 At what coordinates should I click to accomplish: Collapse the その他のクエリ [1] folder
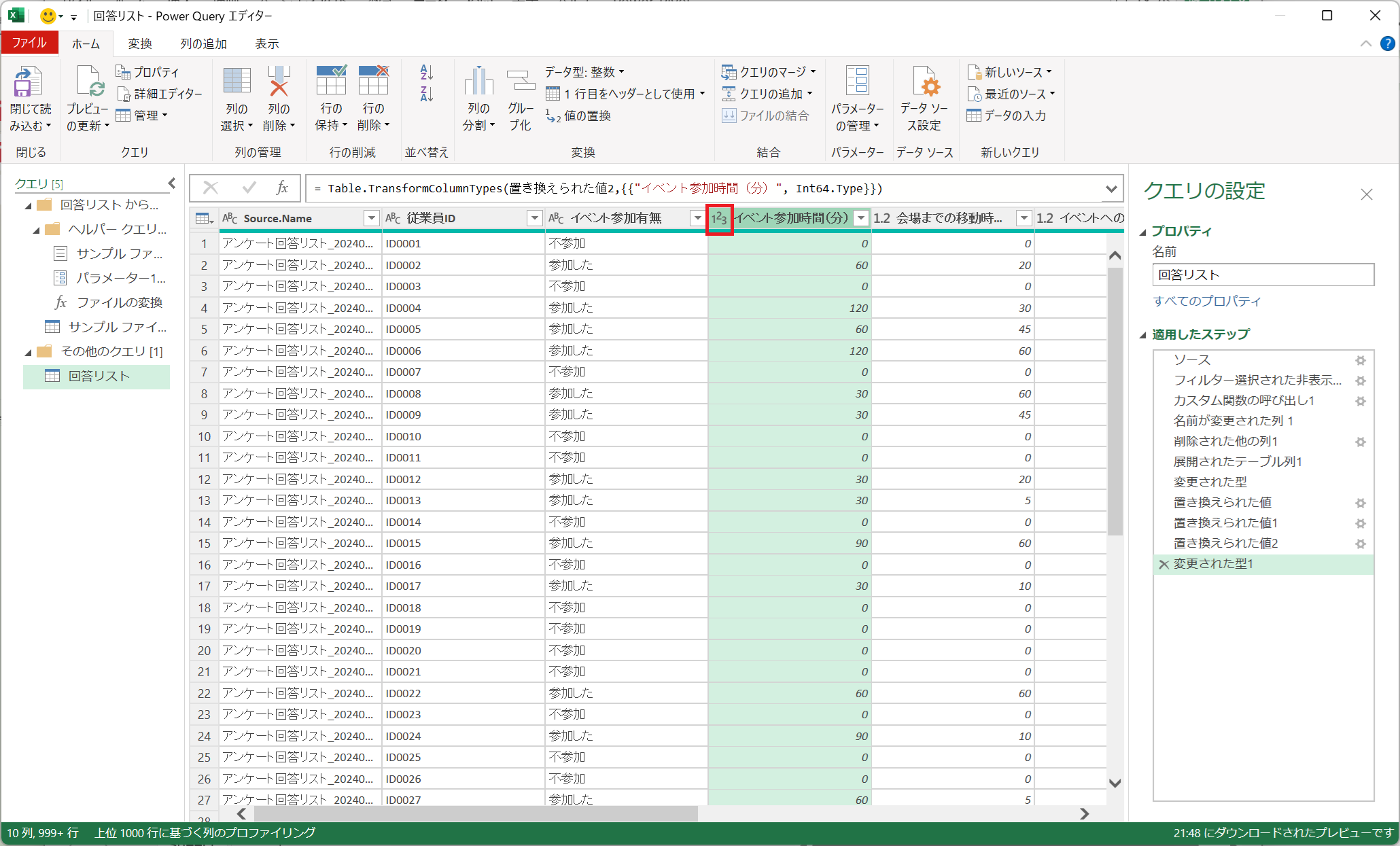[28, 352]
